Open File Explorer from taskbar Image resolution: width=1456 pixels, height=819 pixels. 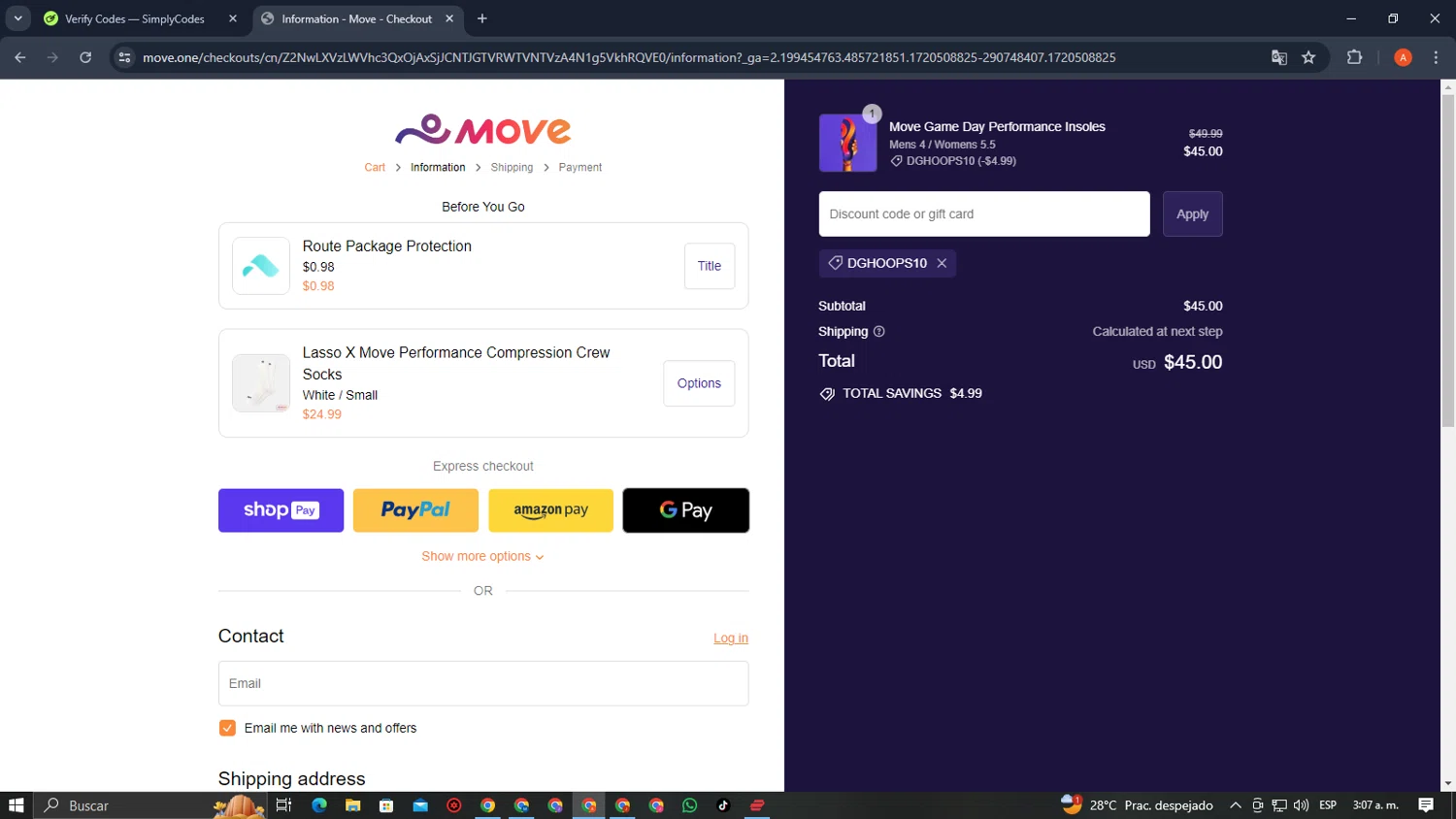click(x=352, y=805)
